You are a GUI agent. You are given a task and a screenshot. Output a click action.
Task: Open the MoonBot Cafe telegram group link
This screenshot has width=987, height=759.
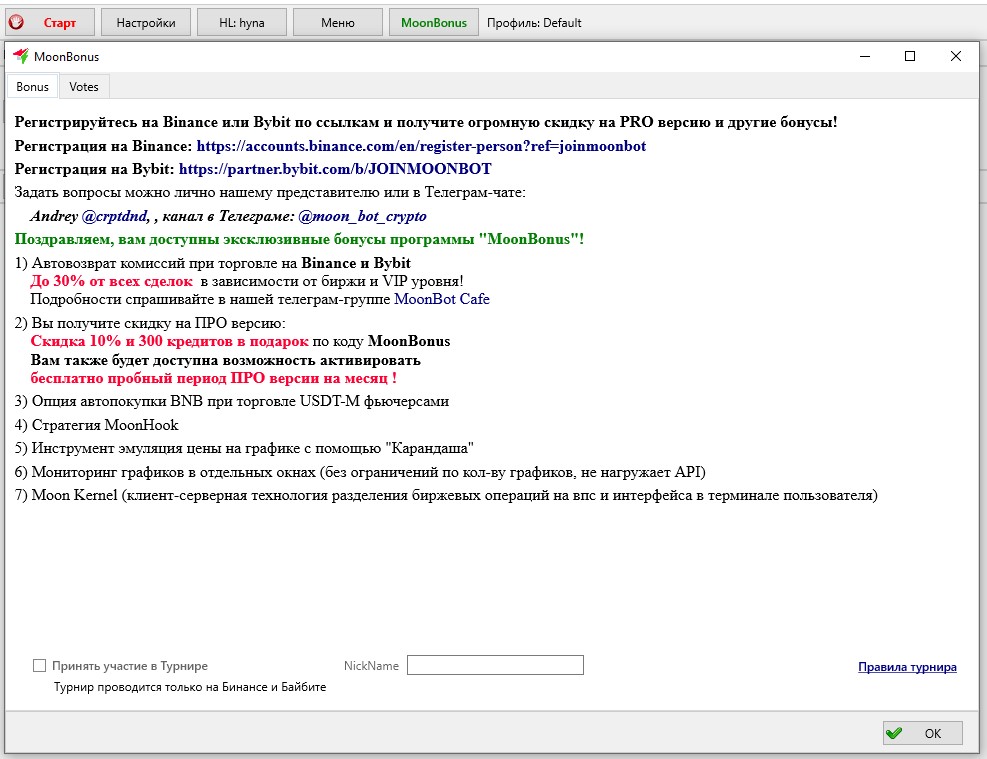point(442,299)
